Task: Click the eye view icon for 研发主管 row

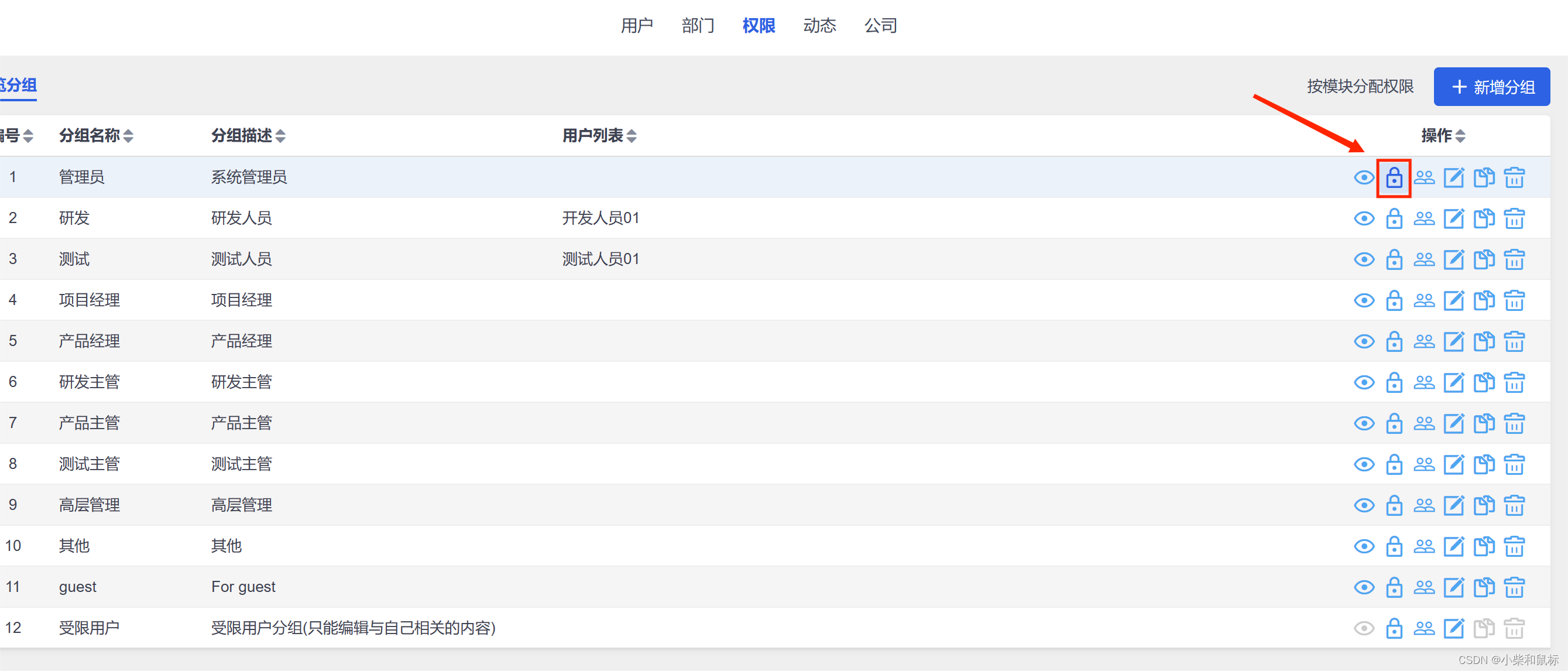Action: (x=1364, y=382)
